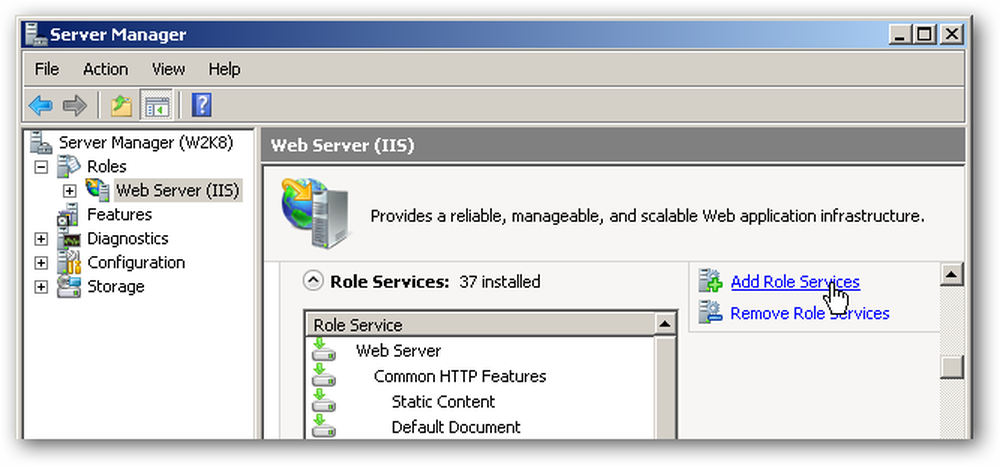
Task: Click the details pane scrollbar up arrow
Action: (952, 275)
